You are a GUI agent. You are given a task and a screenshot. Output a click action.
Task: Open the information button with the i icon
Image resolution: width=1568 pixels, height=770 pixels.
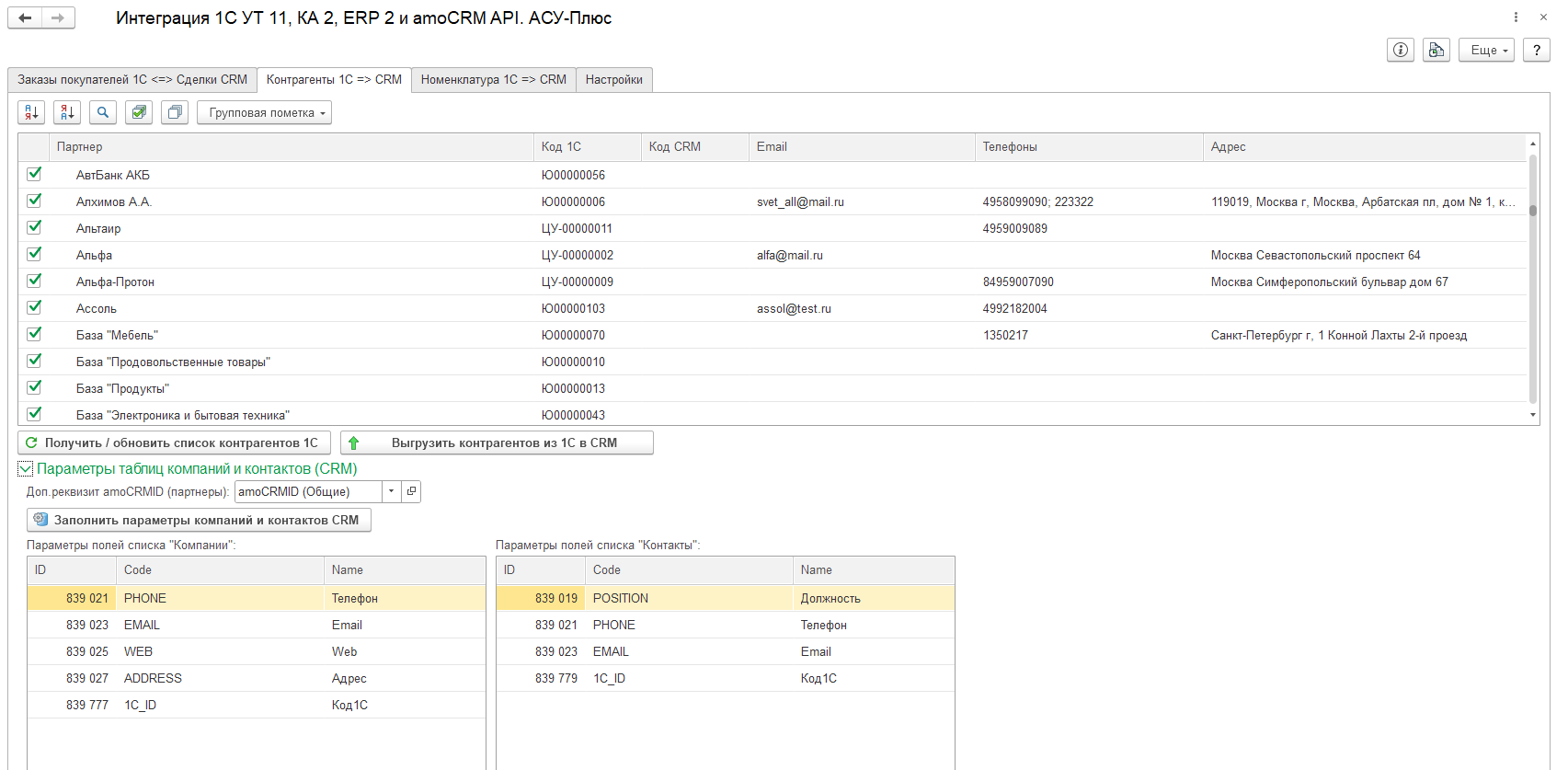pos(1401,50)
